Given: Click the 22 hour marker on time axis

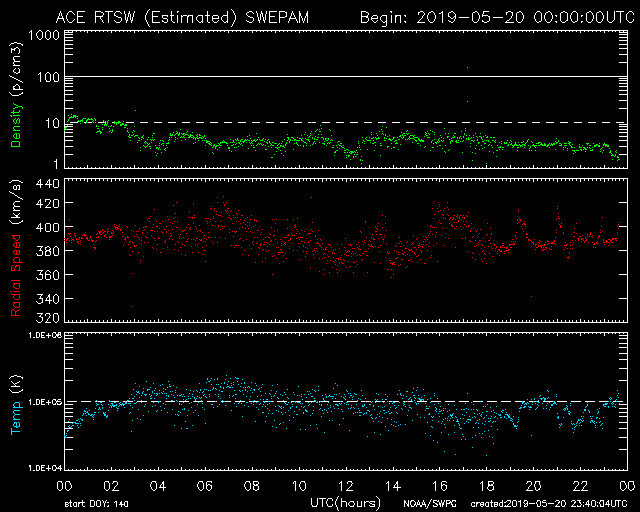Looking at the screenshot, I should point(580,485).
